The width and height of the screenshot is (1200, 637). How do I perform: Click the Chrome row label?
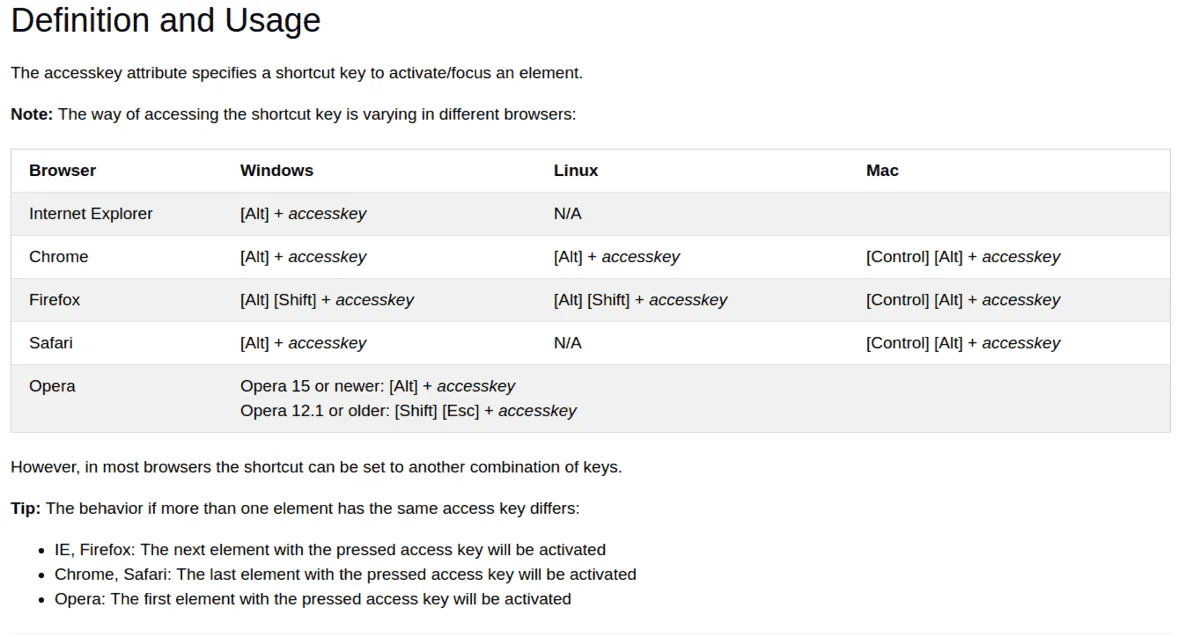pyautogui.click(x=59, y=256)
